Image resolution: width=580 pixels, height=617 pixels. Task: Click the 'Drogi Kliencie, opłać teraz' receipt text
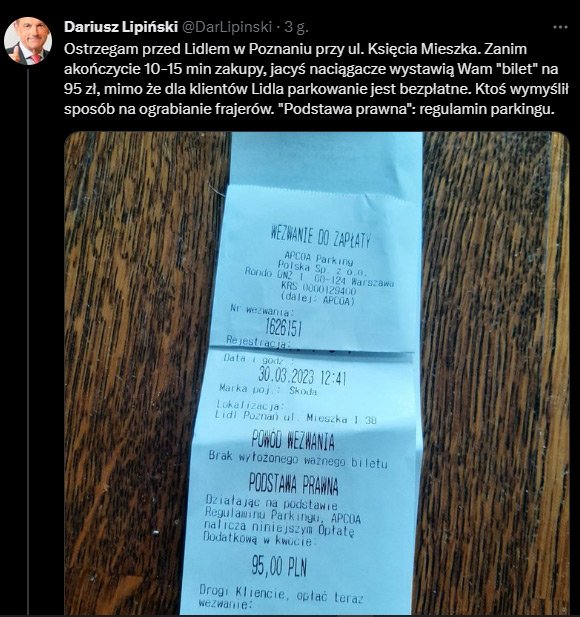(x=281, y=594)
